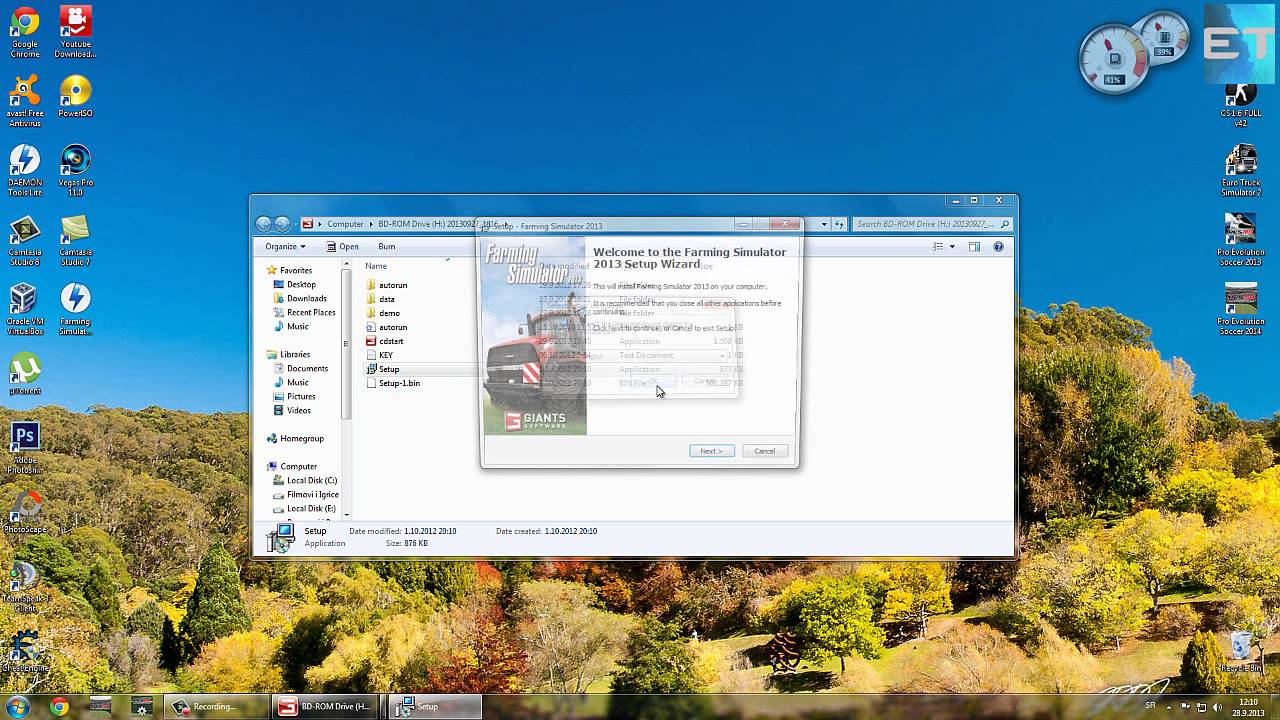Open the Windows Start button
1280x720 pixels.
pos(20,706)
